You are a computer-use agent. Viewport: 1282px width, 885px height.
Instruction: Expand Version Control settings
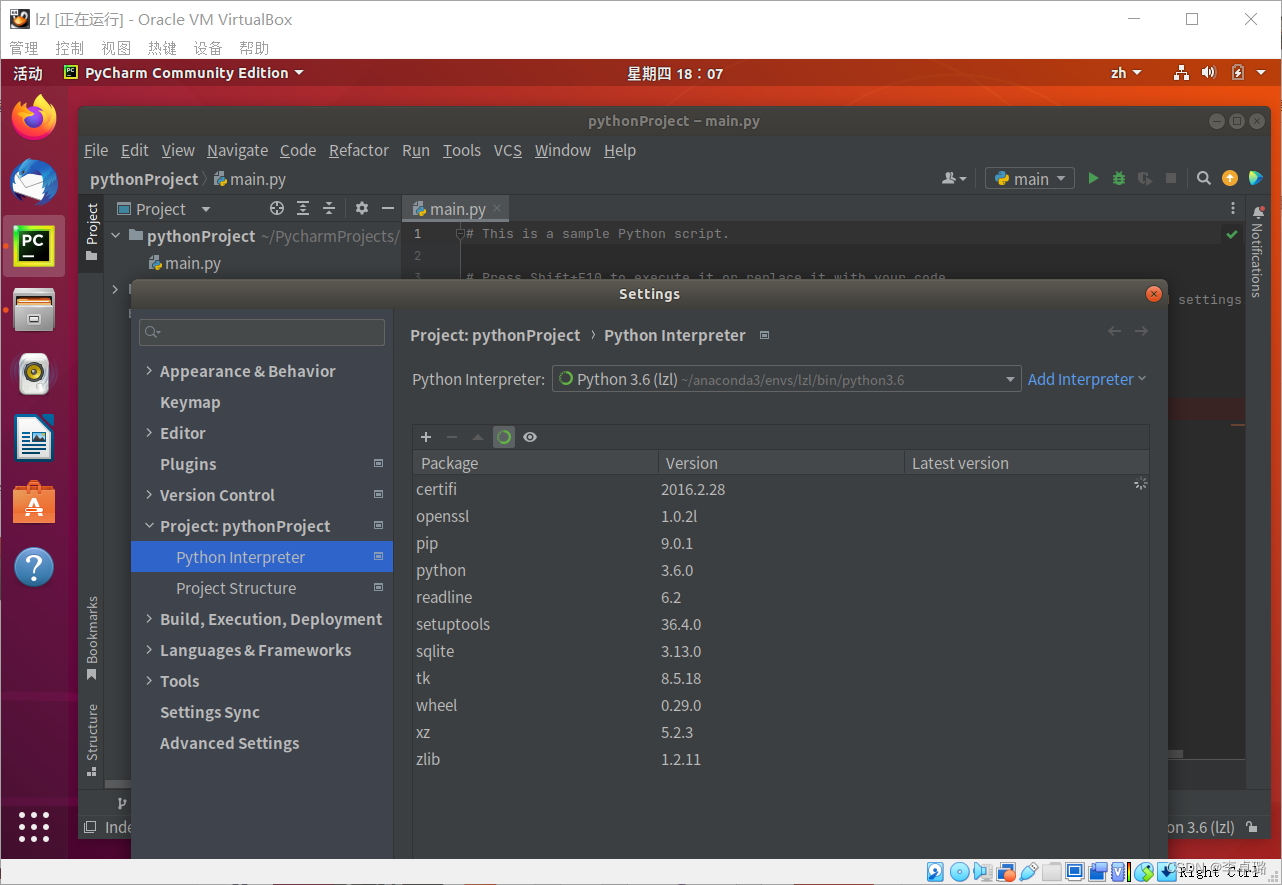(x=149, y=495)
